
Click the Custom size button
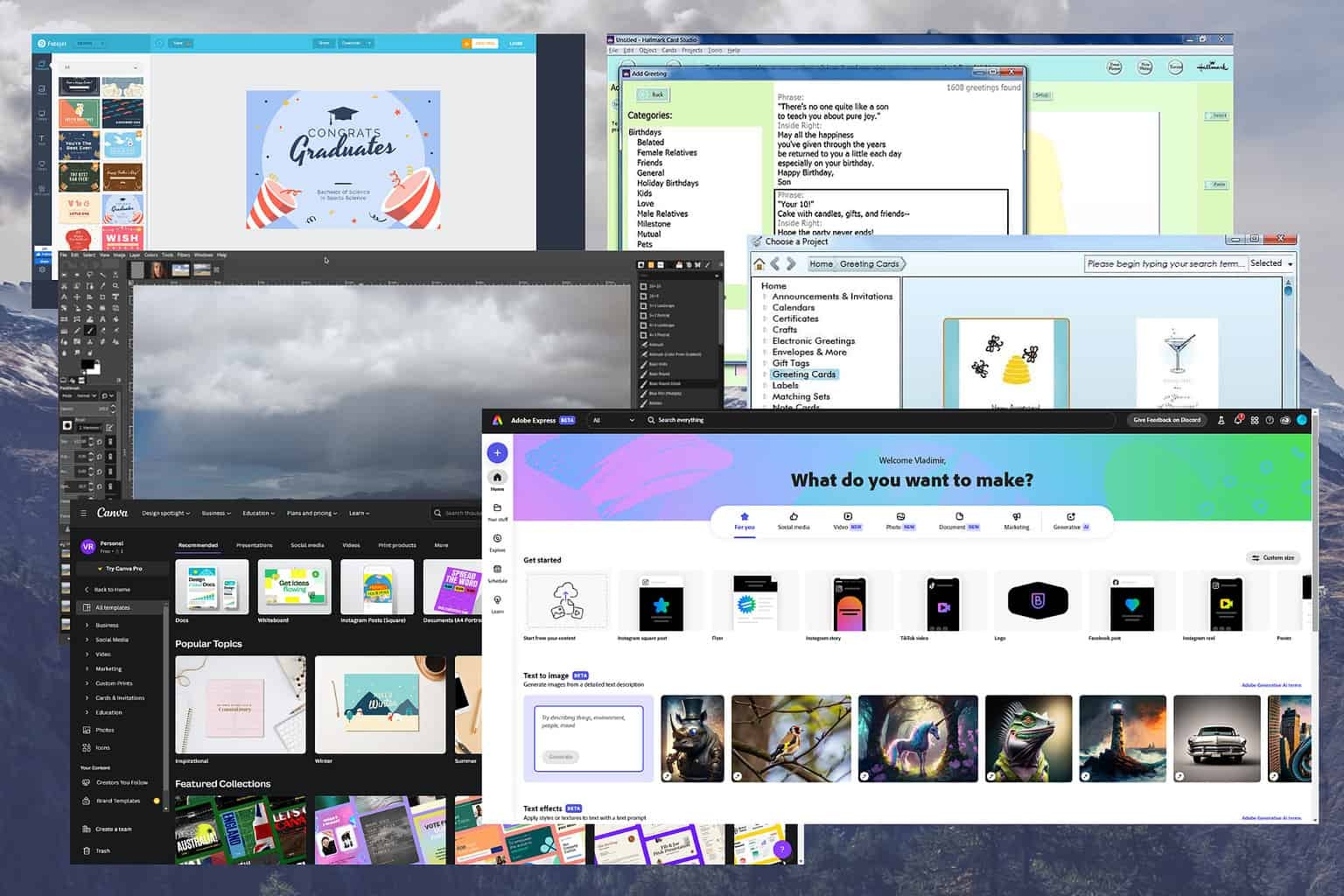(1272, 557)
